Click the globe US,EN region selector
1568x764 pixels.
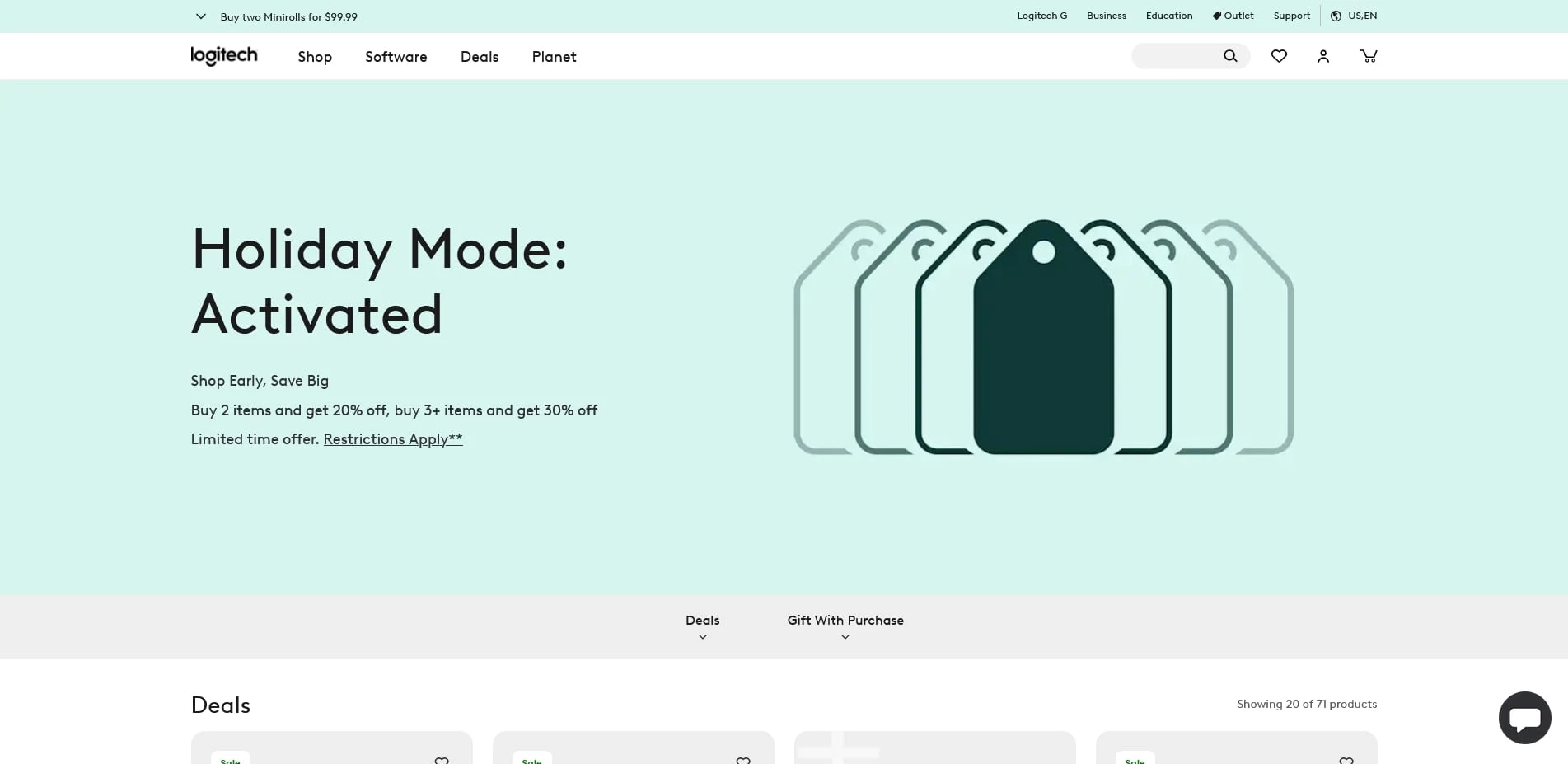coord(1354,16)
